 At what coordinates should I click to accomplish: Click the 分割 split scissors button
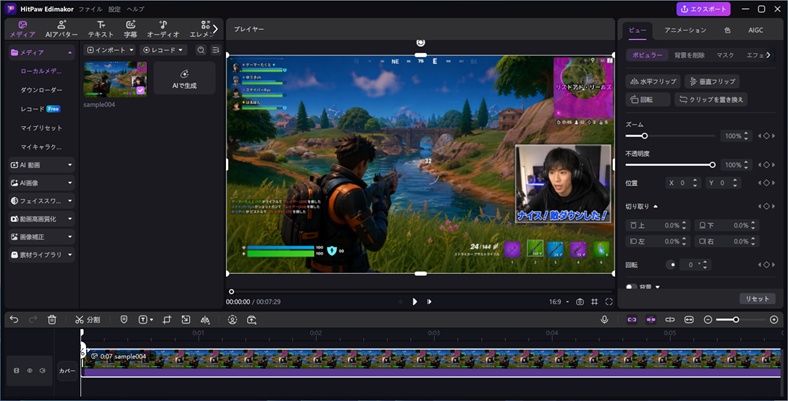pyautogui.click(x=87, y=320)
